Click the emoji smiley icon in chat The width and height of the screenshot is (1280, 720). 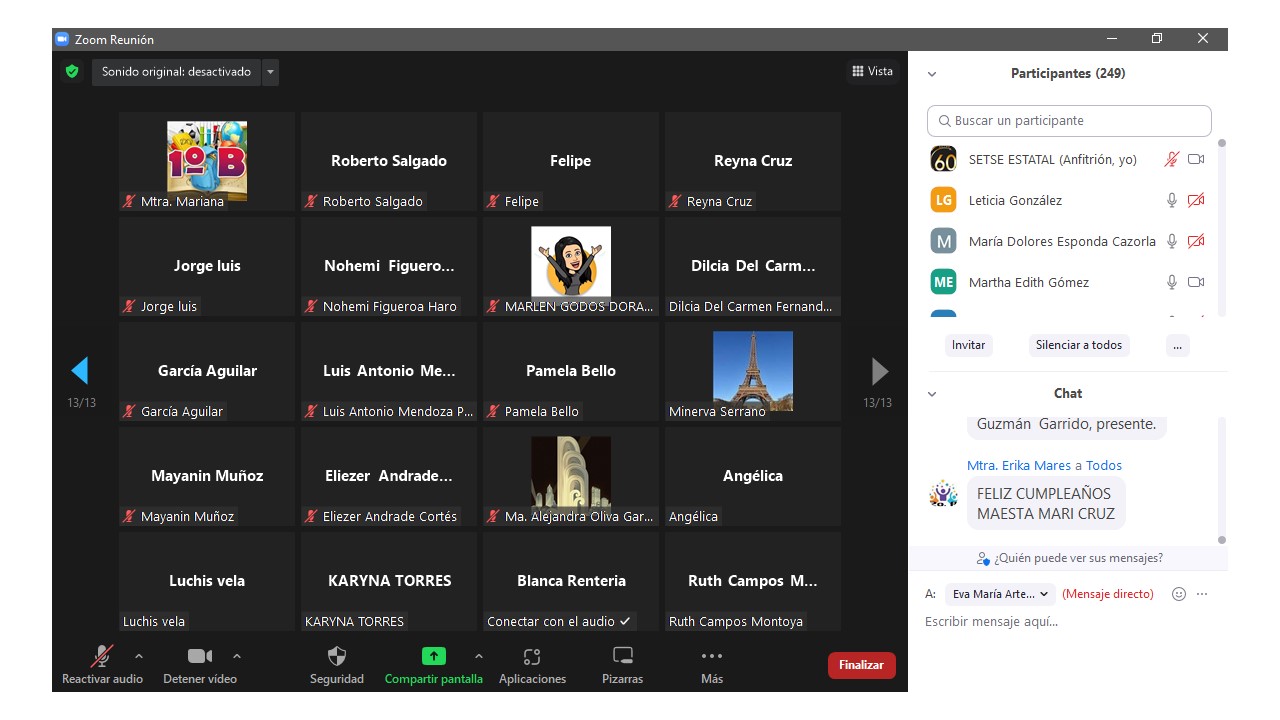1179,594
